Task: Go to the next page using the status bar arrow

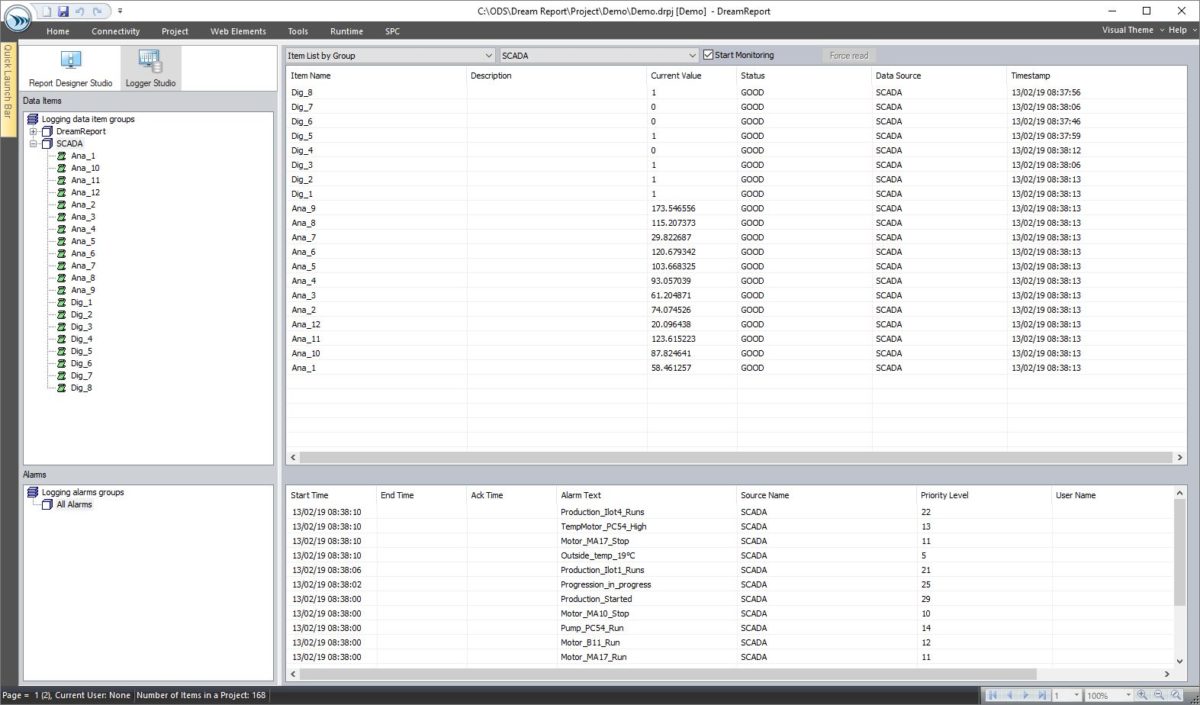Action: click(x=1027, y=694)
